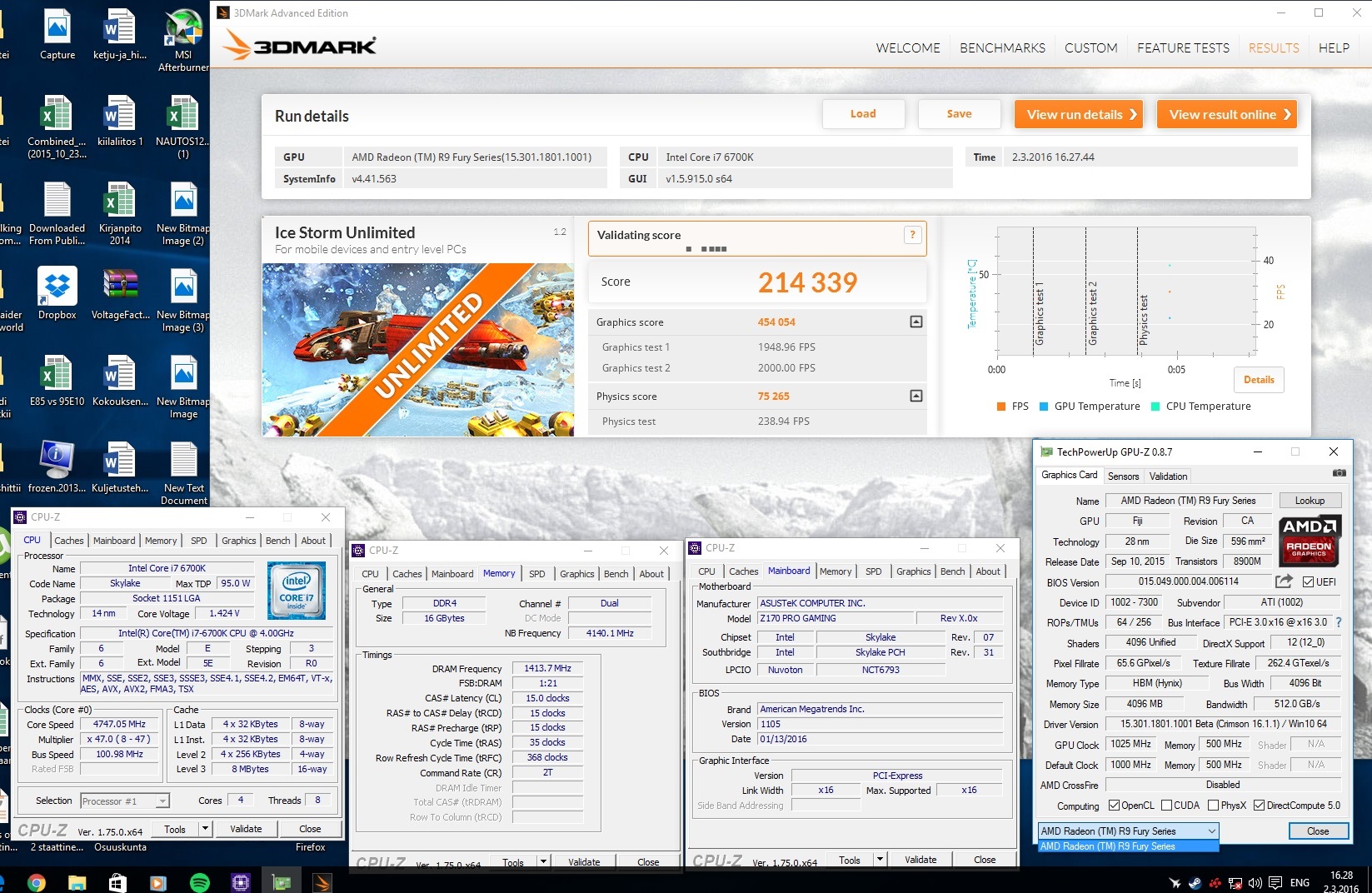Click the Bus Interface question mark icon
The width and height of the screenshot is (1372, 893).
pos(1338,622)
